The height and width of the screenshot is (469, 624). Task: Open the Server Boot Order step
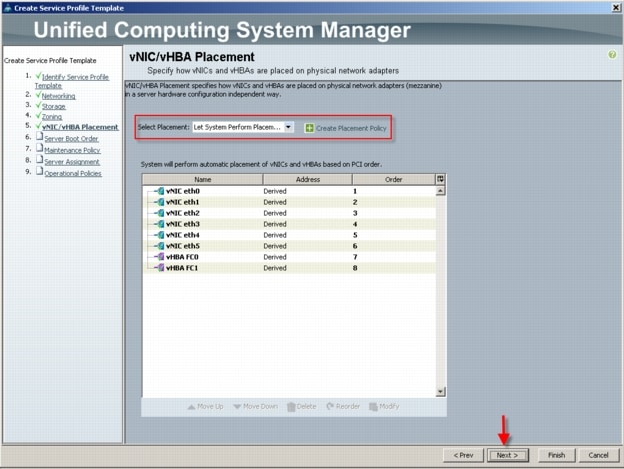tap(71, 138)
